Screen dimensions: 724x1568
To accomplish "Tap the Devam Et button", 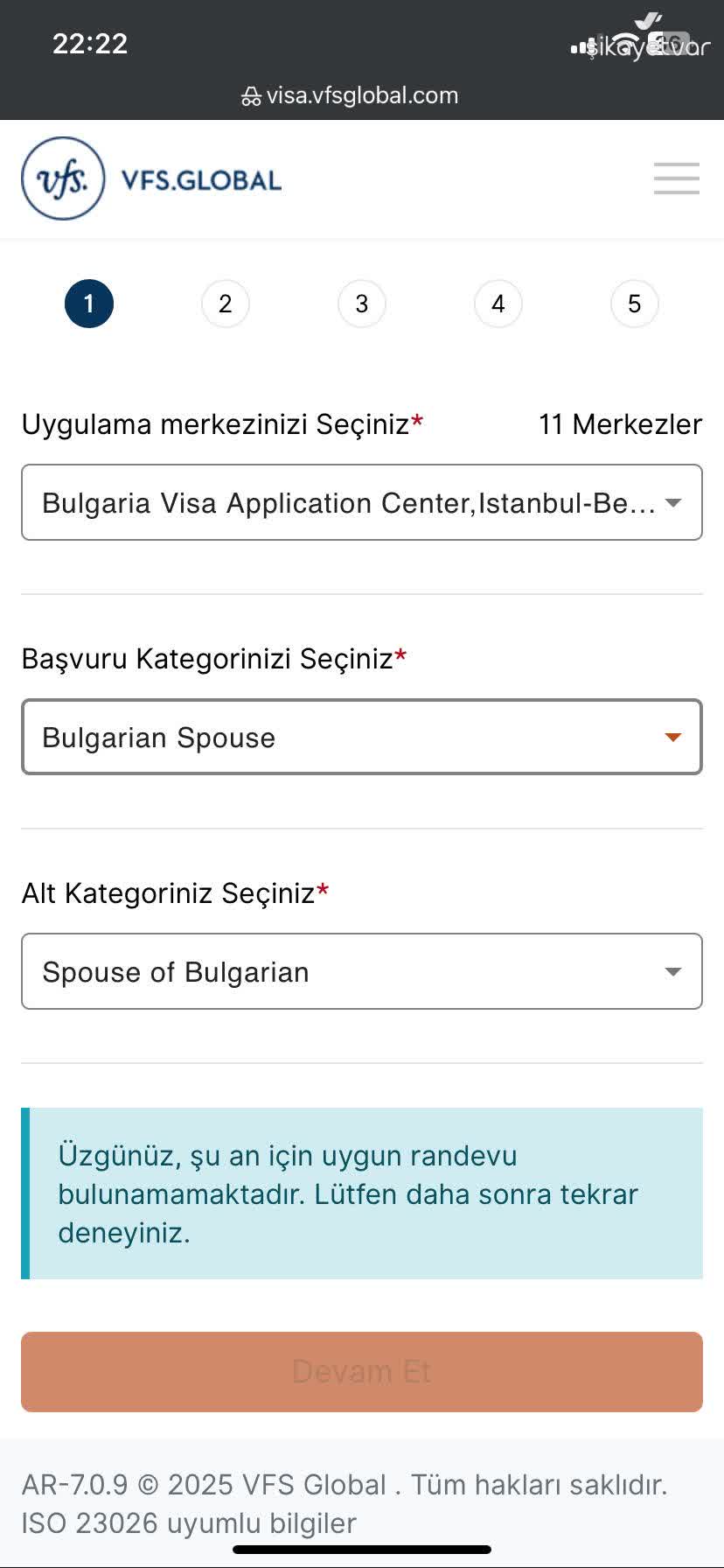I will [x=362, y=1371].
